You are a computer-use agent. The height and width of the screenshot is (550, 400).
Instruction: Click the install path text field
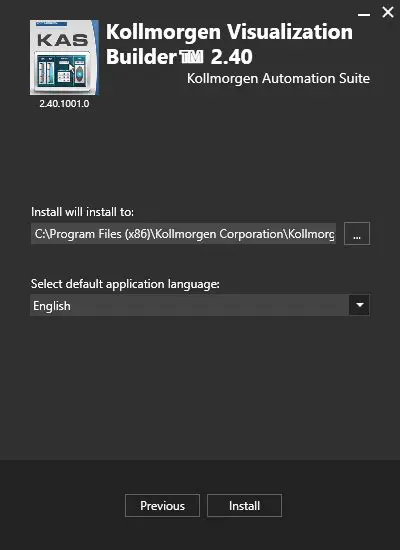(183, 233)
